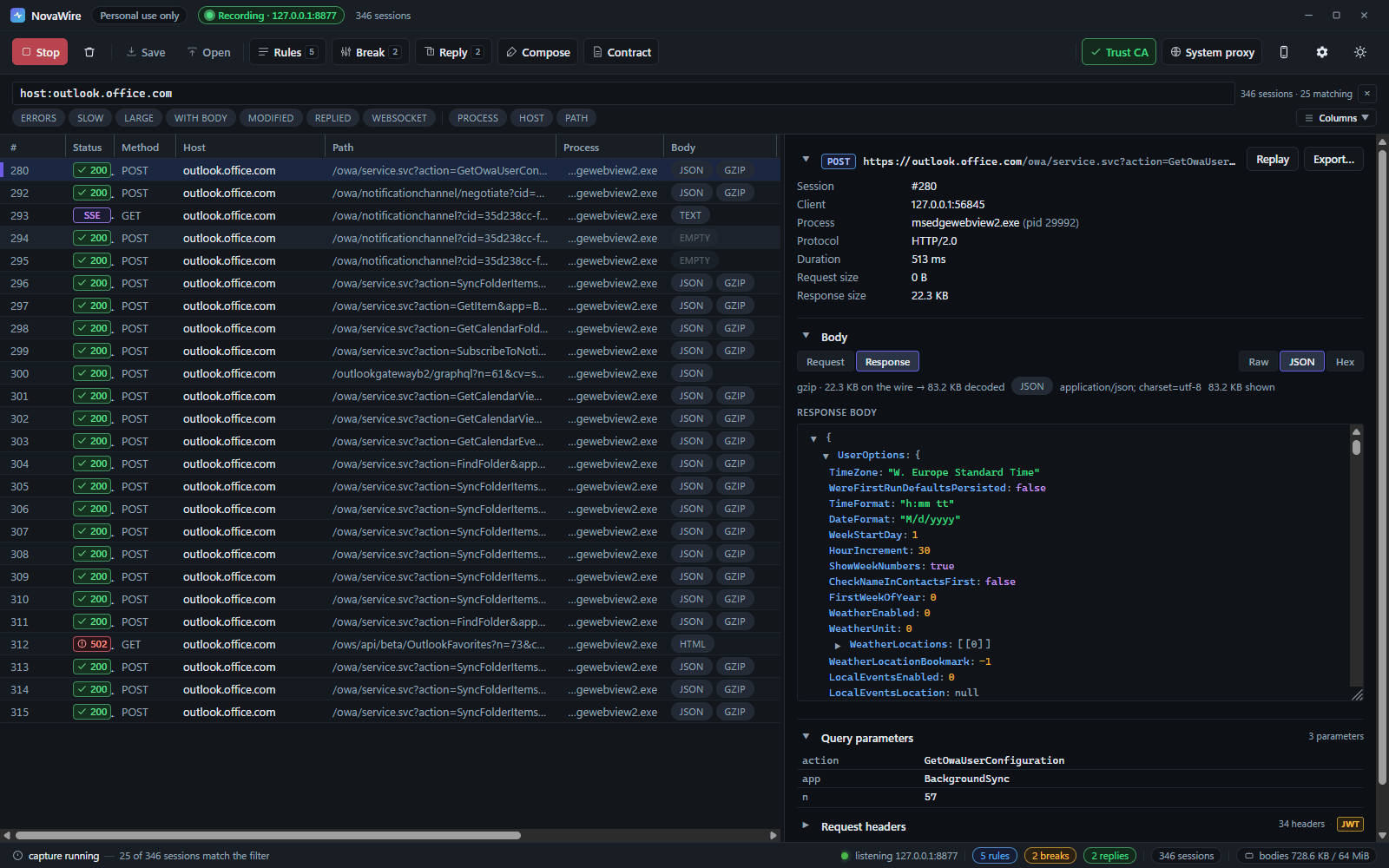
Task: Click the Save toolbar item
Action: (146, 52)
